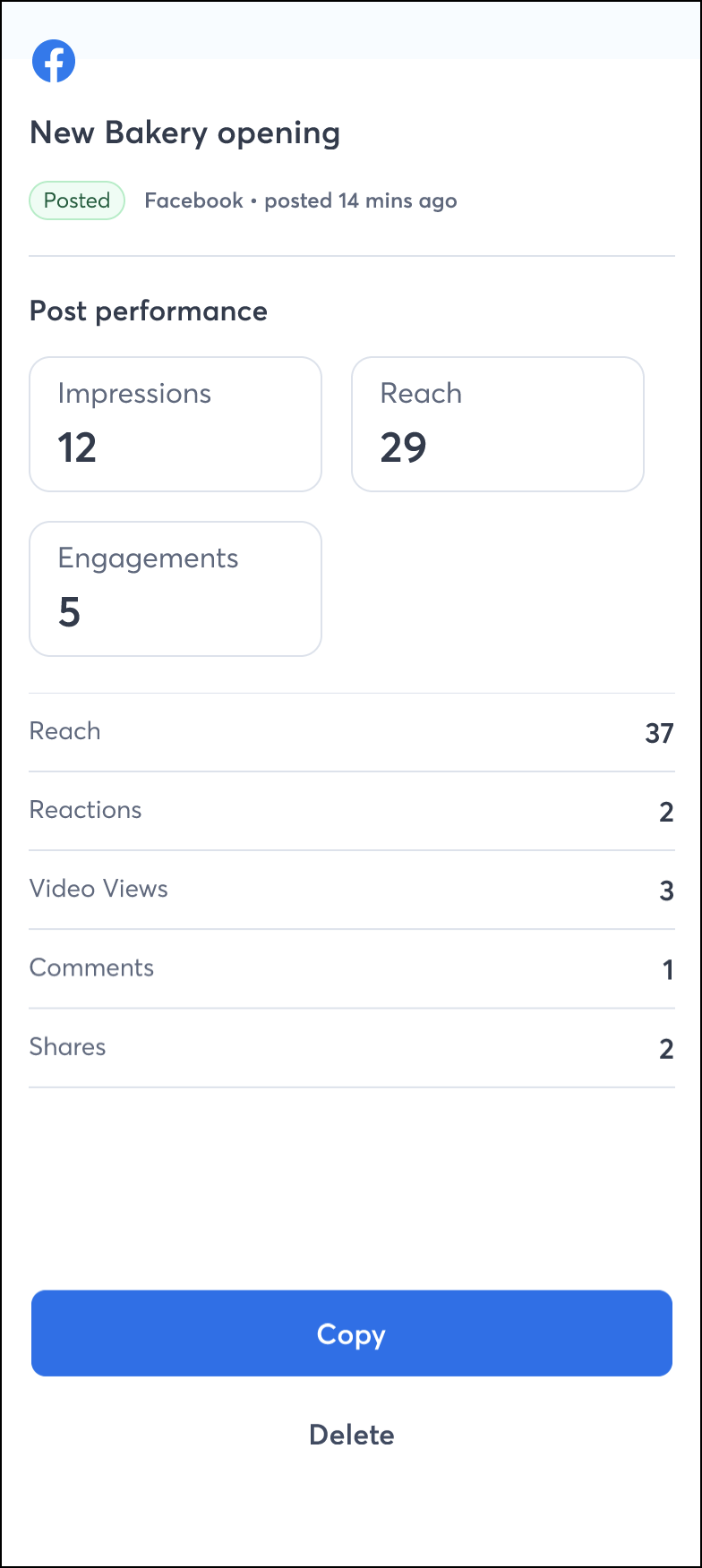This screenshot has height=1568, width=702.
Task: Select the Engagements card showing 5
Action: (x=175, y=589)
